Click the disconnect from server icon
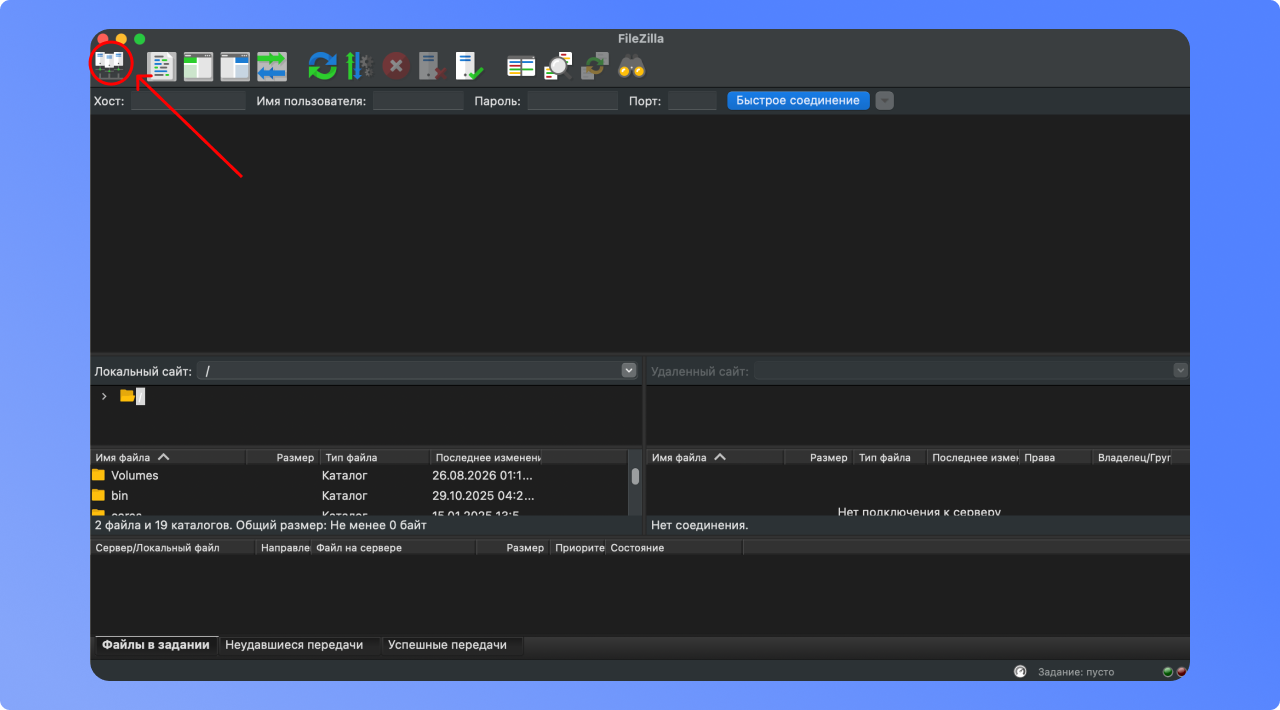 coord(433,66)
